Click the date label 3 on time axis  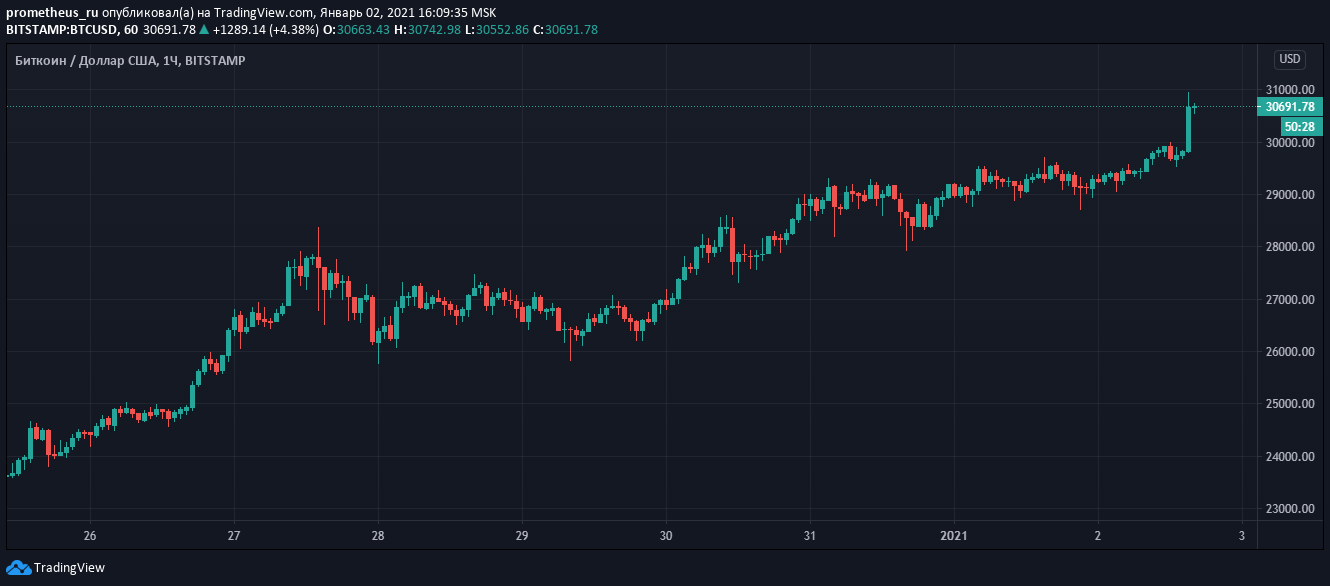(x=1242, y=535)
